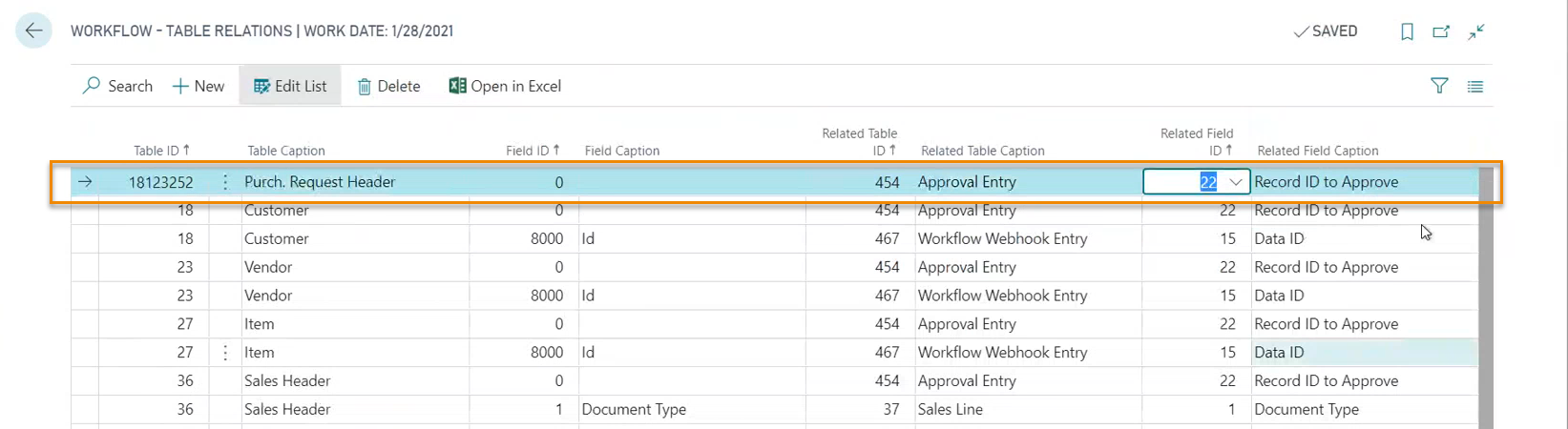The width and height of the screenshot is (1568, 429).
Task: Sort by Related Table ID column
Action: (859, 142)
